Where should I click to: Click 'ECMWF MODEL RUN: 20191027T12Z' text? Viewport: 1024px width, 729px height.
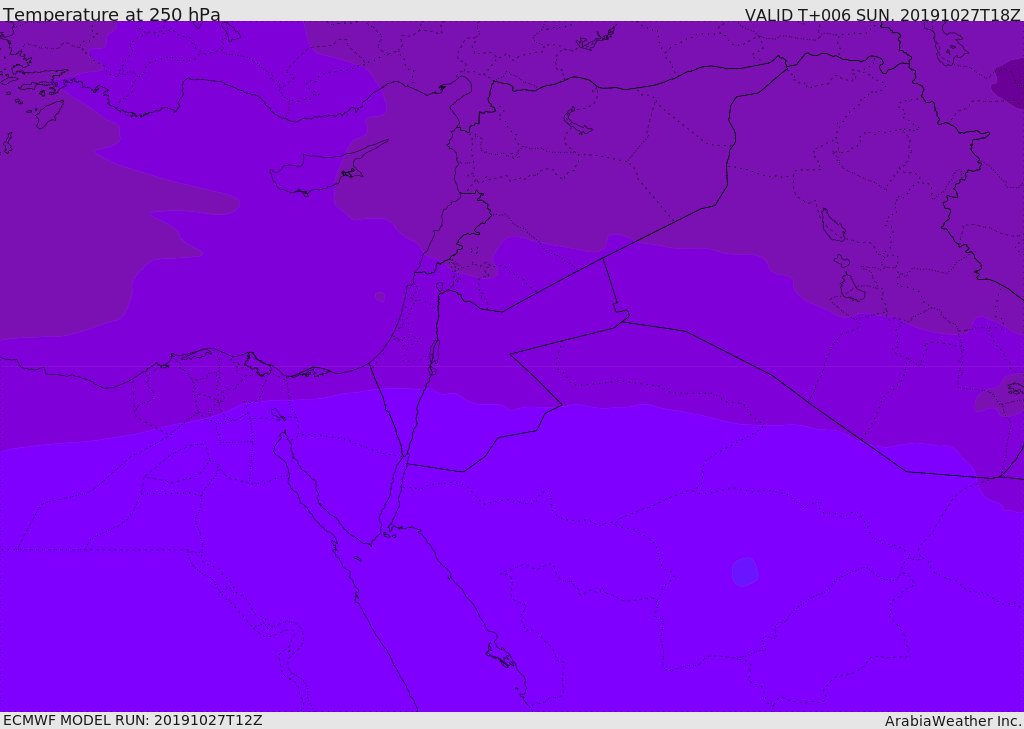133,720
